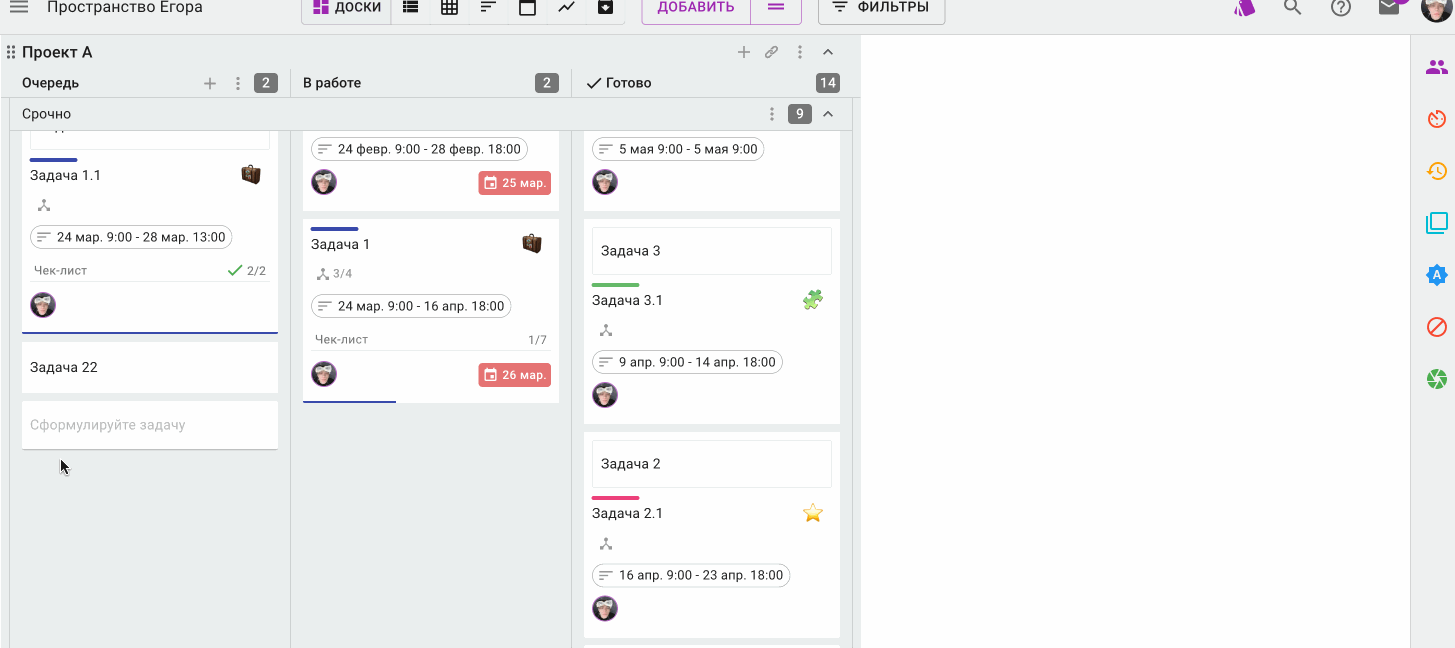
Task: Open the timer icon in the right sidebar
Action: [x=1437, y=119]
